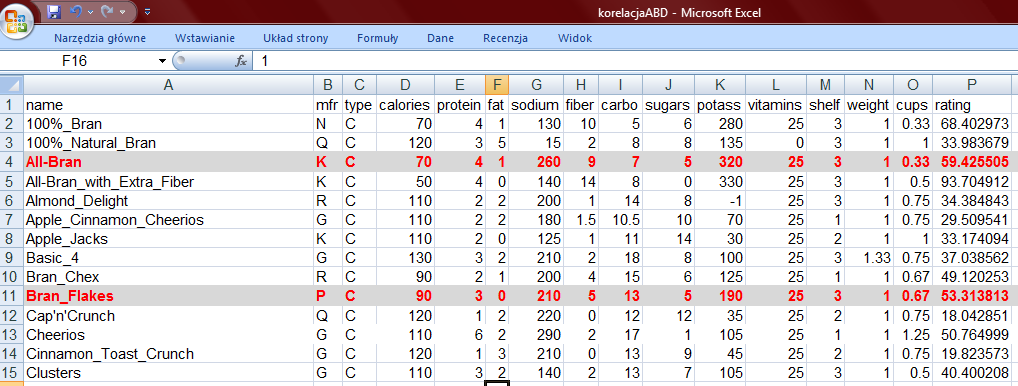Click the protein value 6
This screenshot has width=1018, height=386.
point(459,335)
